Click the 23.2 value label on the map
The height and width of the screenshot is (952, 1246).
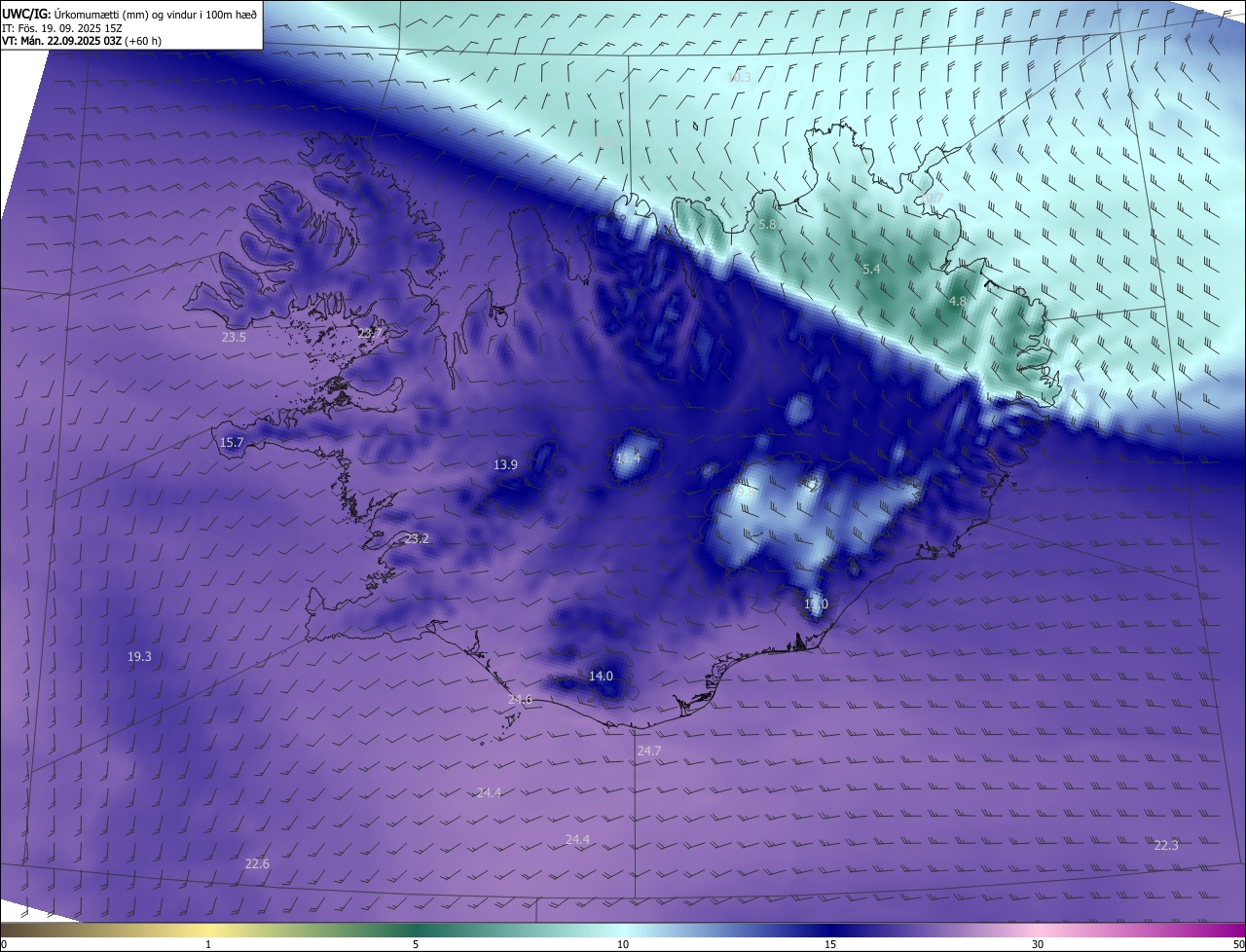click(x=417, y=538)
